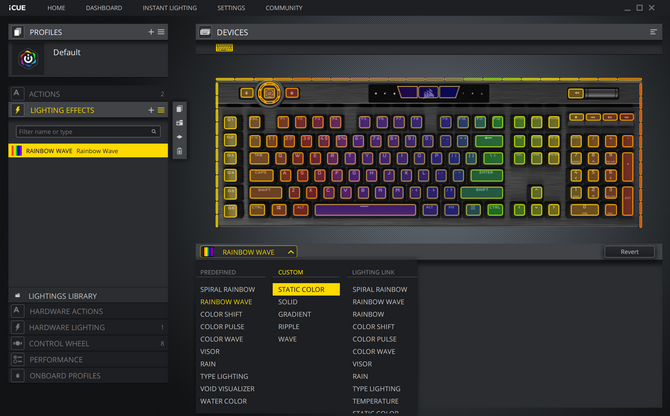The image size is (670, 416).
Task: Choose predefined Color Pulse effect
Action: [x=222, y=327]
